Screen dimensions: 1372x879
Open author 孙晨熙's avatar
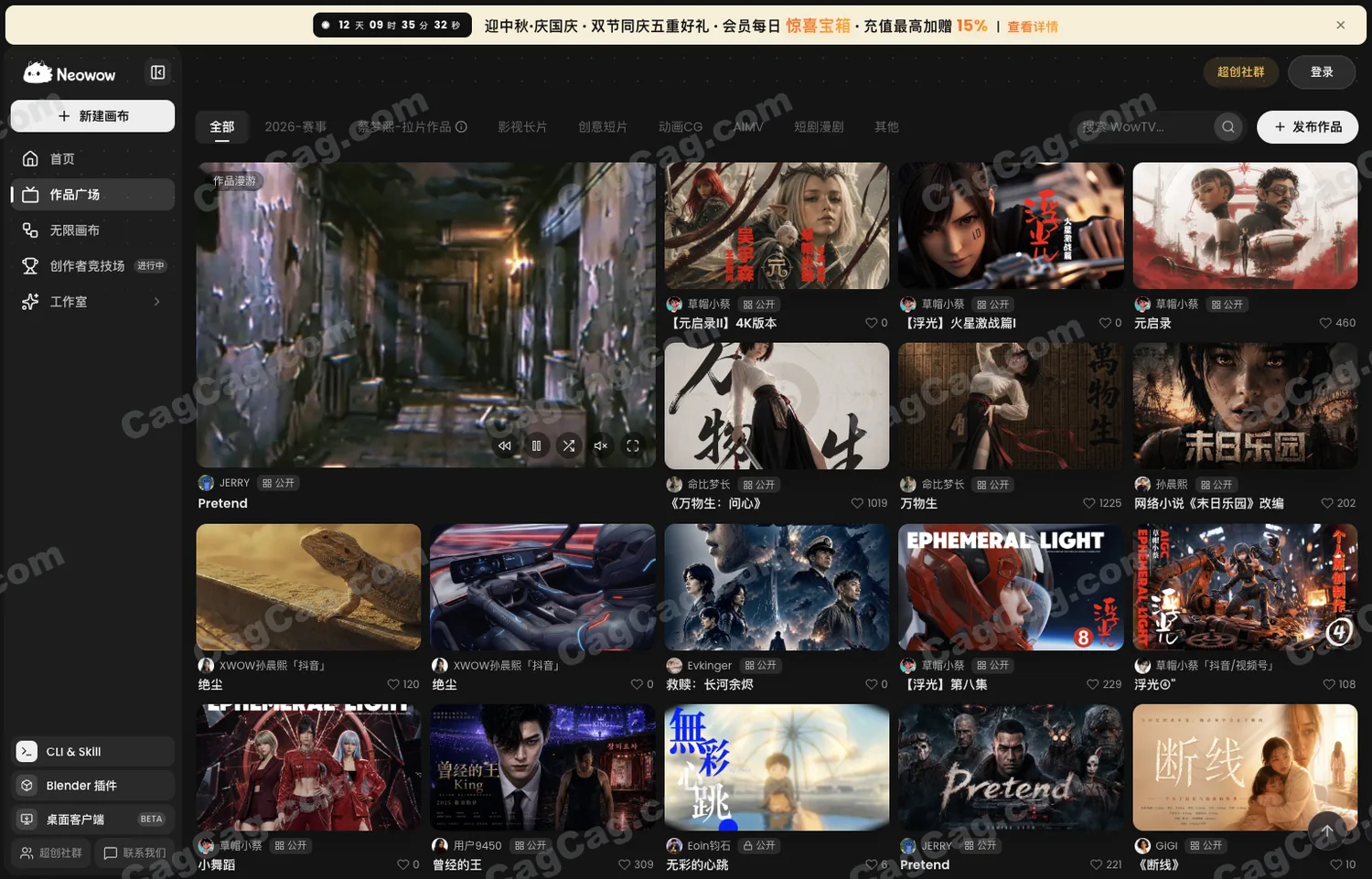tap(1142, 485)
